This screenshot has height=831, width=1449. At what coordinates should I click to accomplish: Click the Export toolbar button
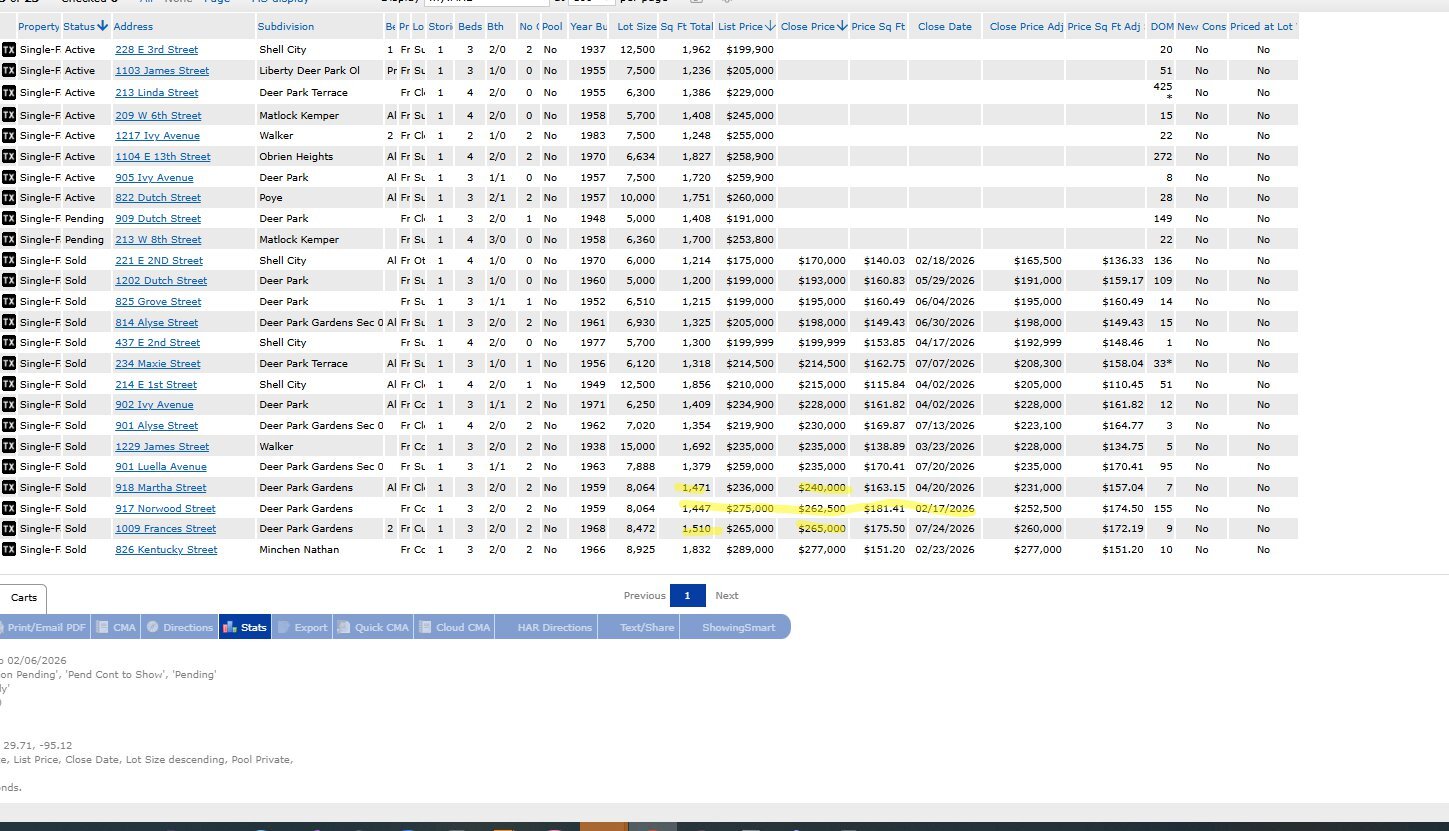302,627
